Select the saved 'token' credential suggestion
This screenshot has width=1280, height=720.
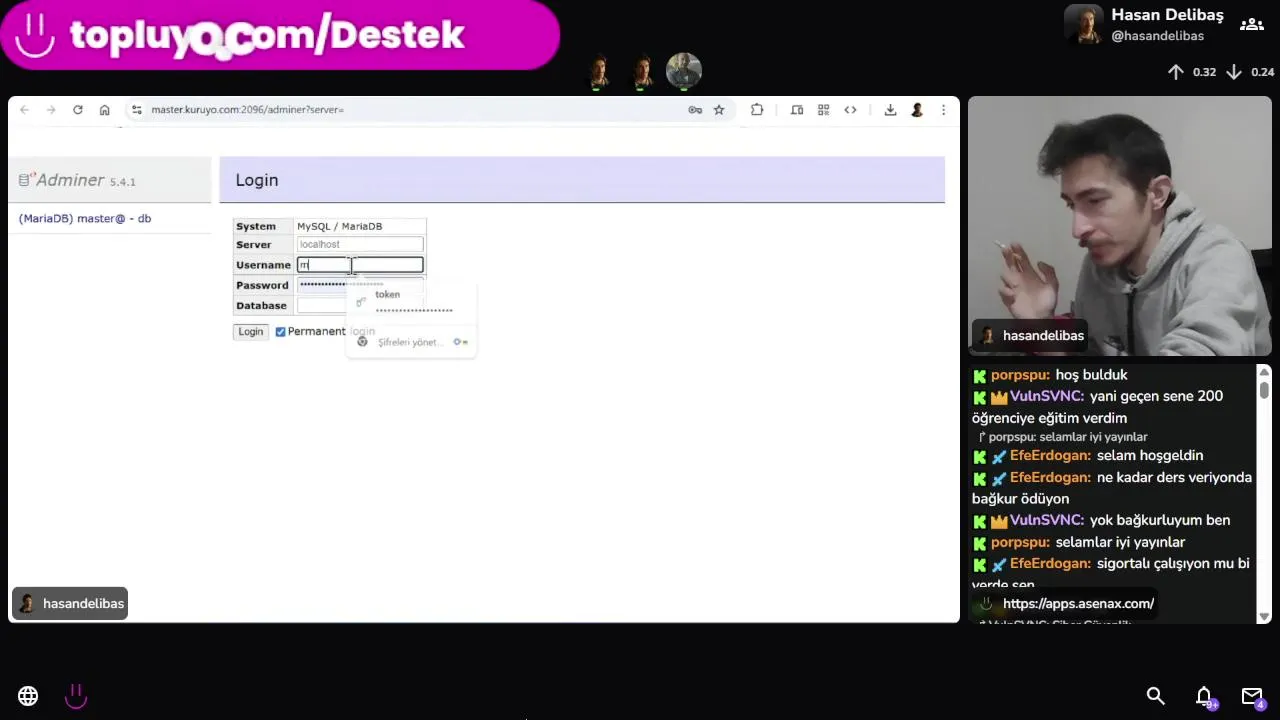coord(411,301)
